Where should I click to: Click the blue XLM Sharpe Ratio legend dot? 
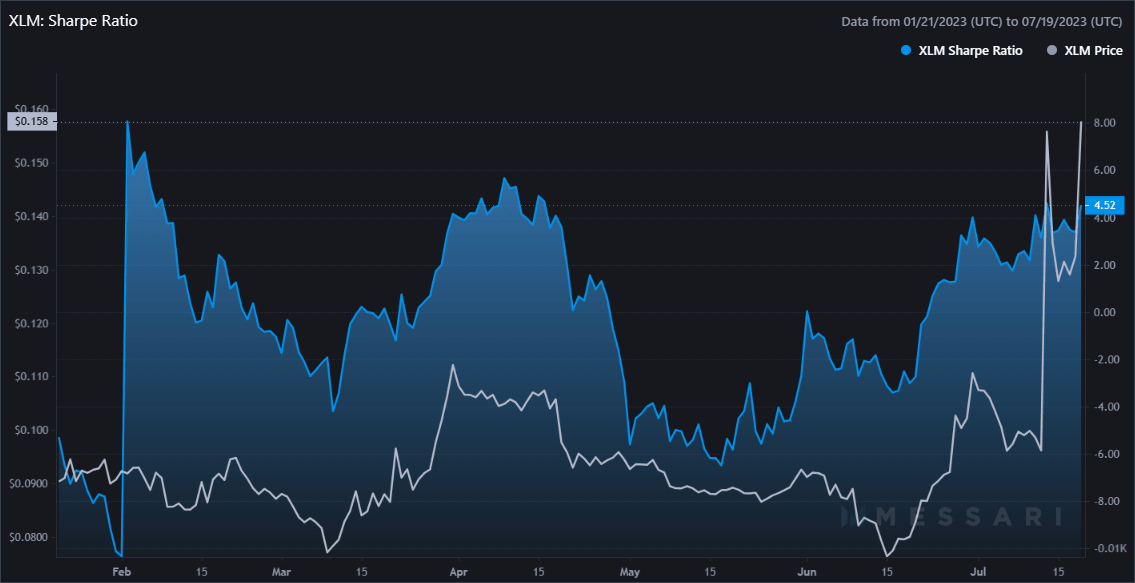pyautogui.click(x=905, y=50)
